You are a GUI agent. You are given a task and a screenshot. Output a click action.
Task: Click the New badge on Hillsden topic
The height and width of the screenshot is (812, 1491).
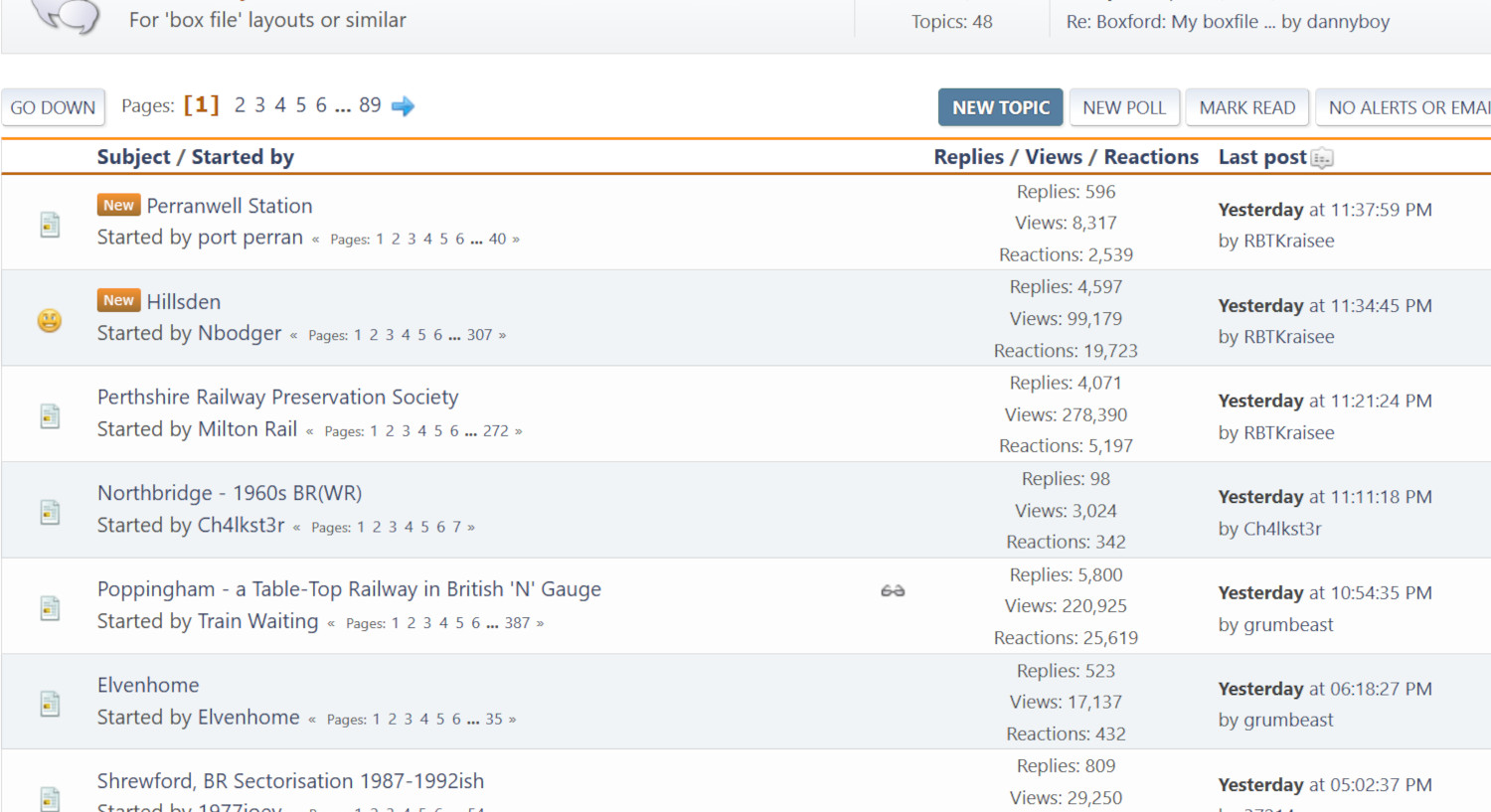pos(118,300)
